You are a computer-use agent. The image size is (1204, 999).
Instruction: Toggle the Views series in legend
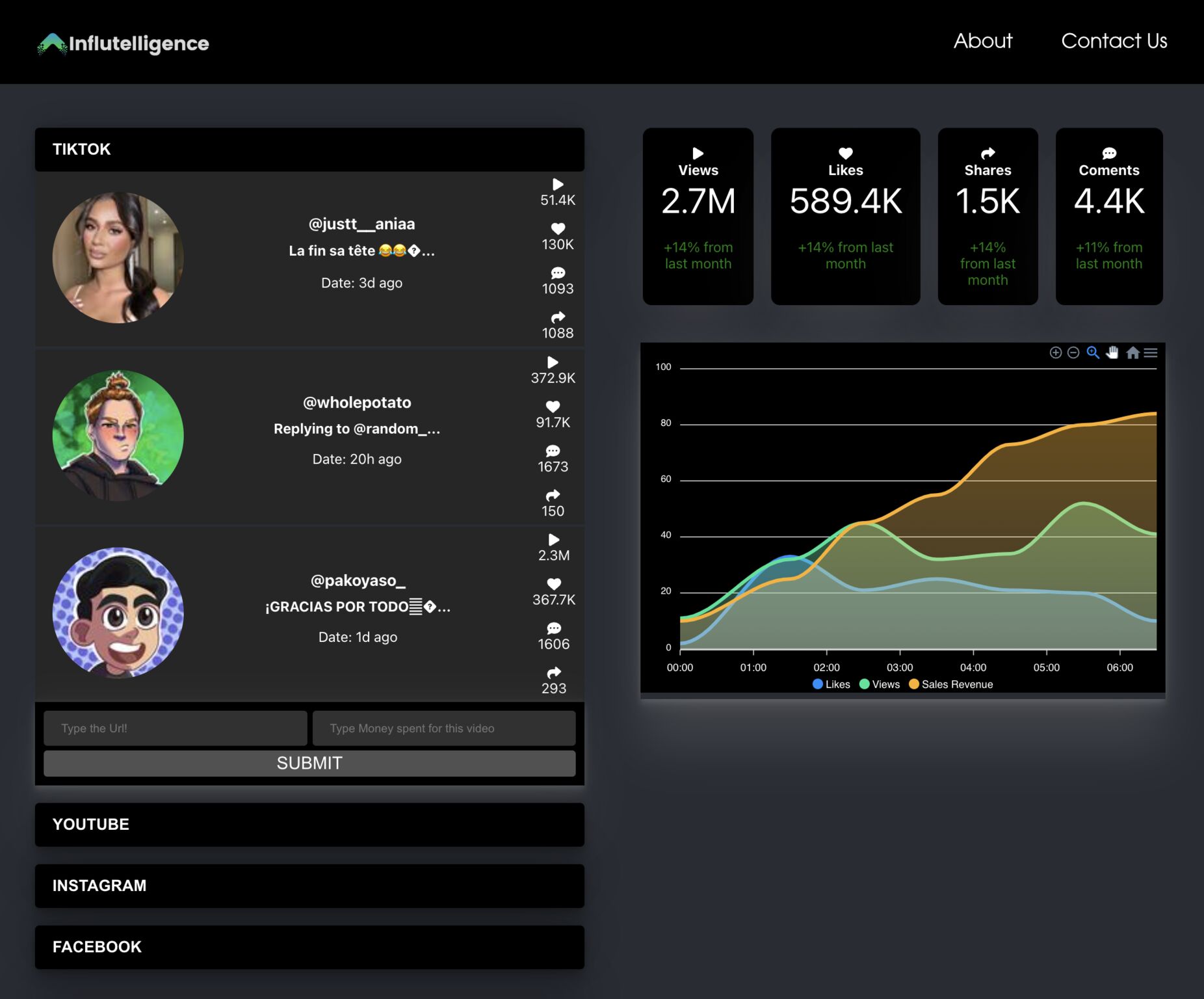pyautogui.click(x=880, y=684)
